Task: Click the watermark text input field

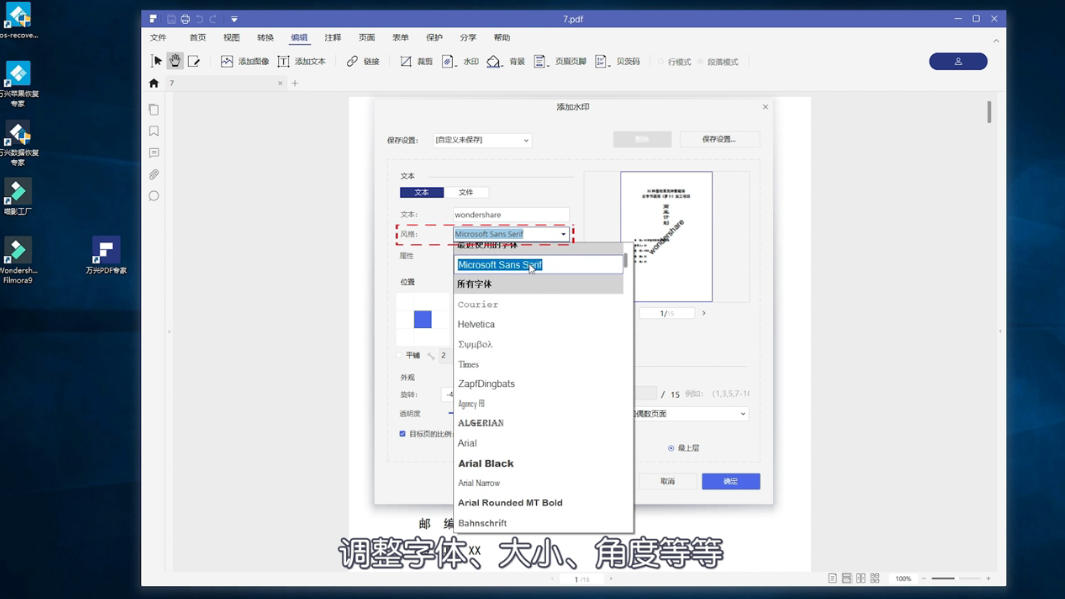Action: coord(511,215)
